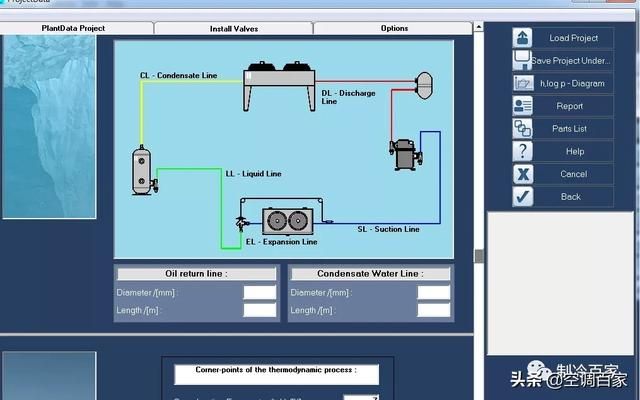Click the Load Project button label

[x=573, y=38]
